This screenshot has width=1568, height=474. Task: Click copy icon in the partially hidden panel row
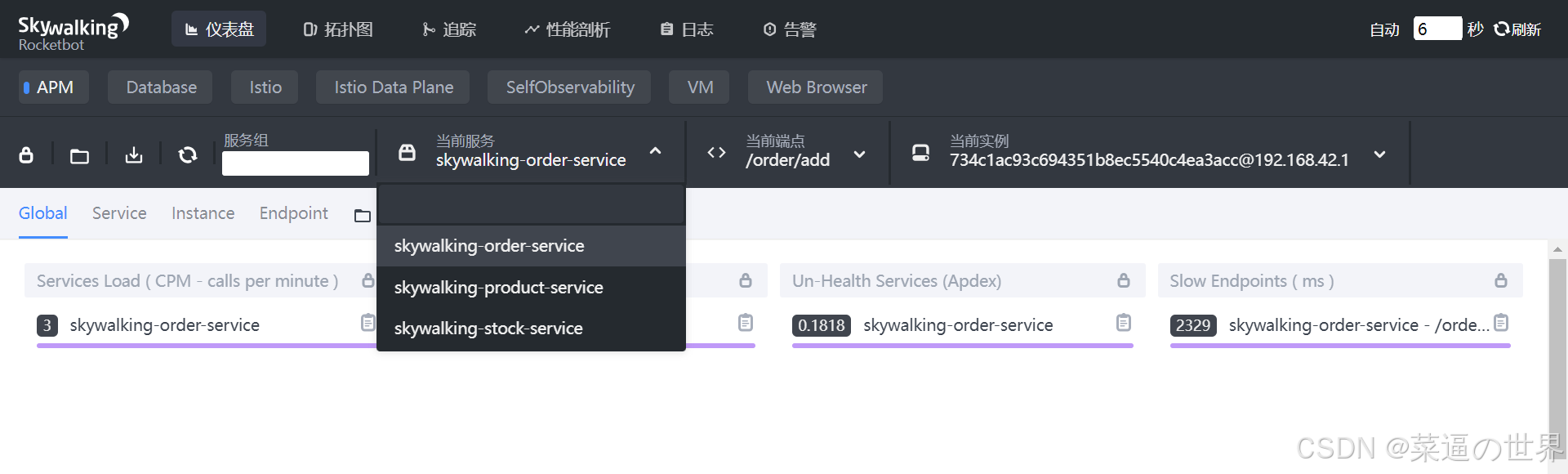tap(746, 323)
